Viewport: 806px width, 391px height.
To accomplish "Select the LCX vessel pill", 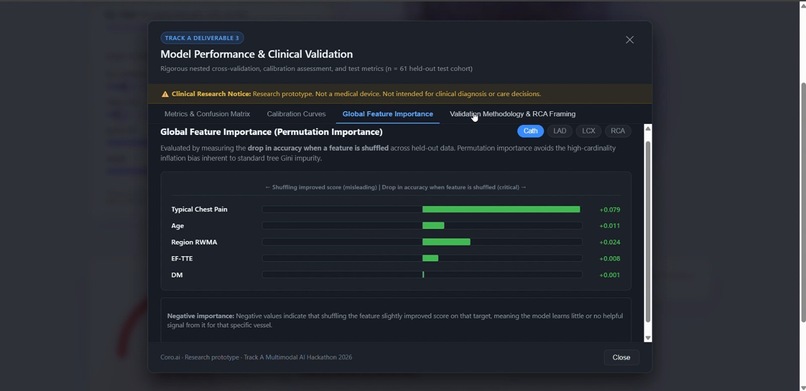I will (x=589, y=131).
